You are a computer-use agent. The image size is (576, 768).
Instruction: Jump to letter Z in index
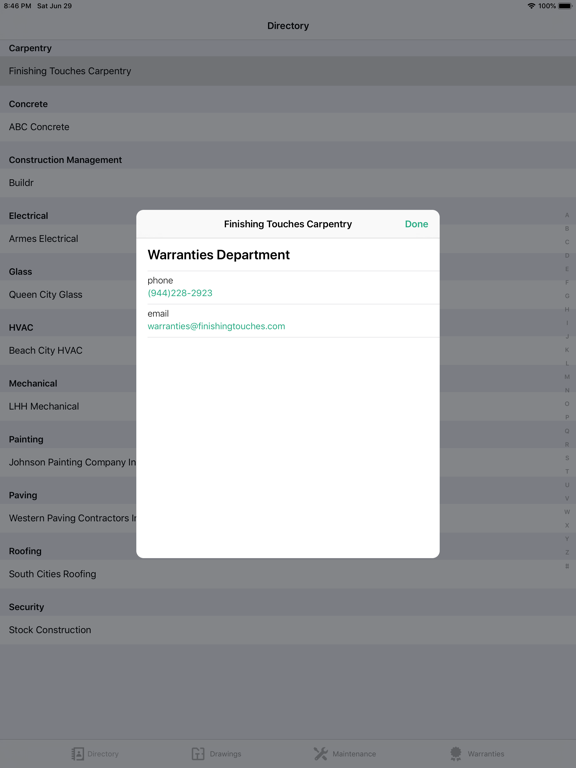[x=567, y=552]
